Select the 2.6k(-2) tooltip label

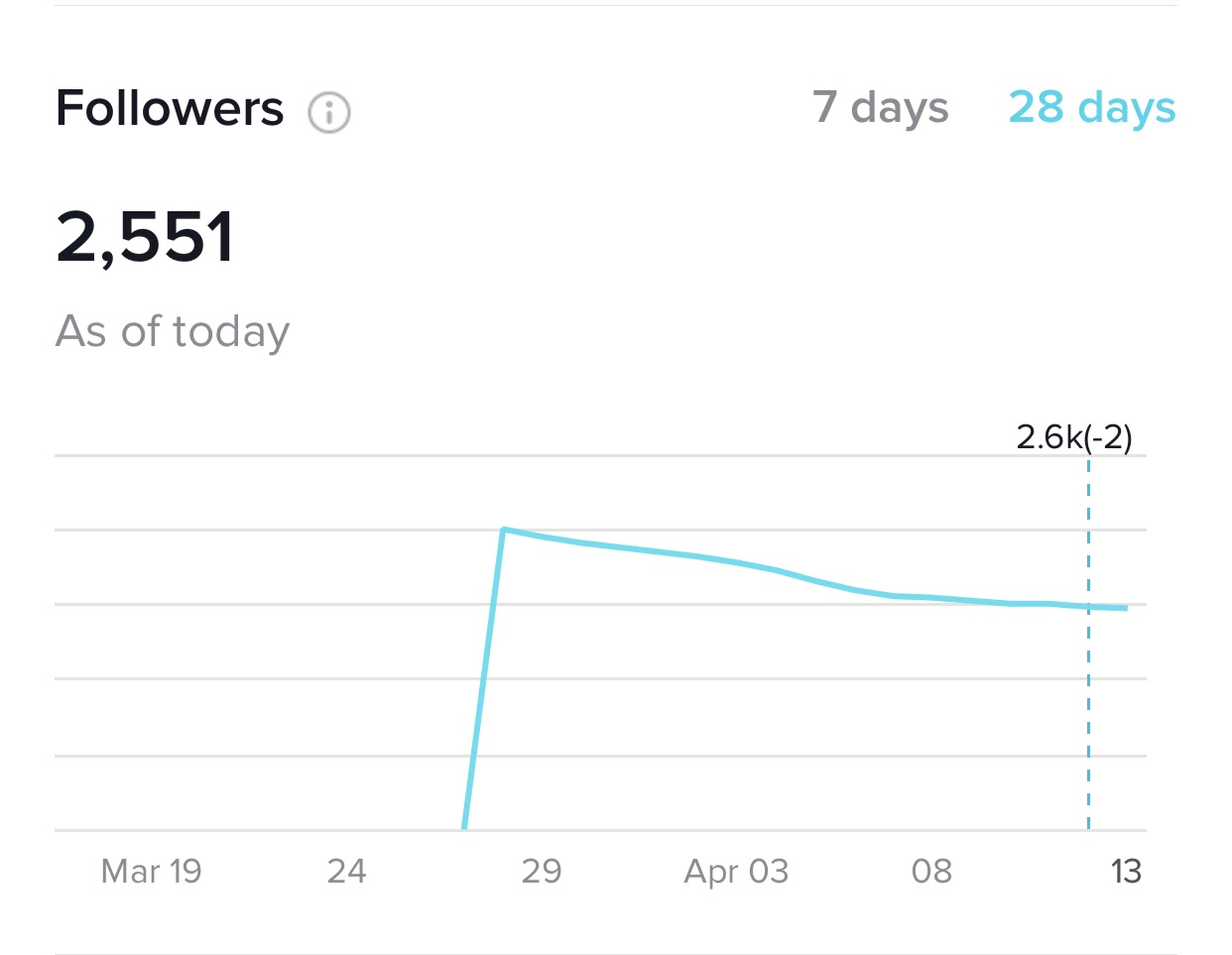[1074, 436]
